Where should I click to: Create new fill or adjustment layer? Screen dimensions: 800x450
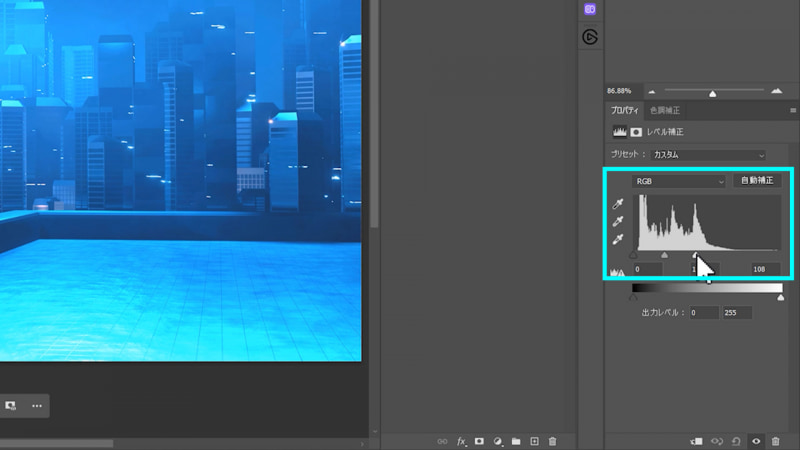(x=497, y=441)
